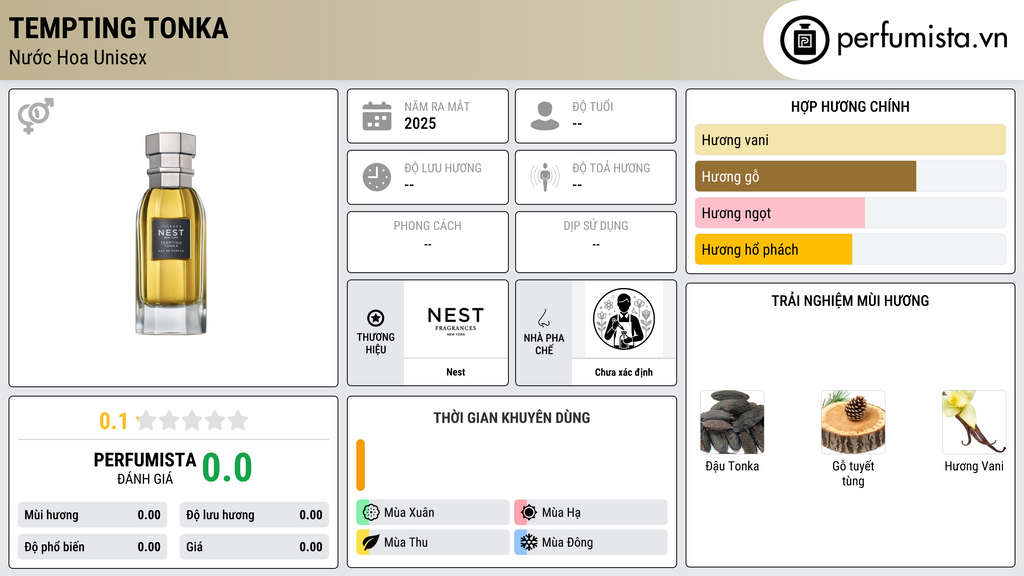This screenshot has height=576, width=1024.
Task: Click the Thời gian khuyên dùng heading
Action: click(512, 417)
